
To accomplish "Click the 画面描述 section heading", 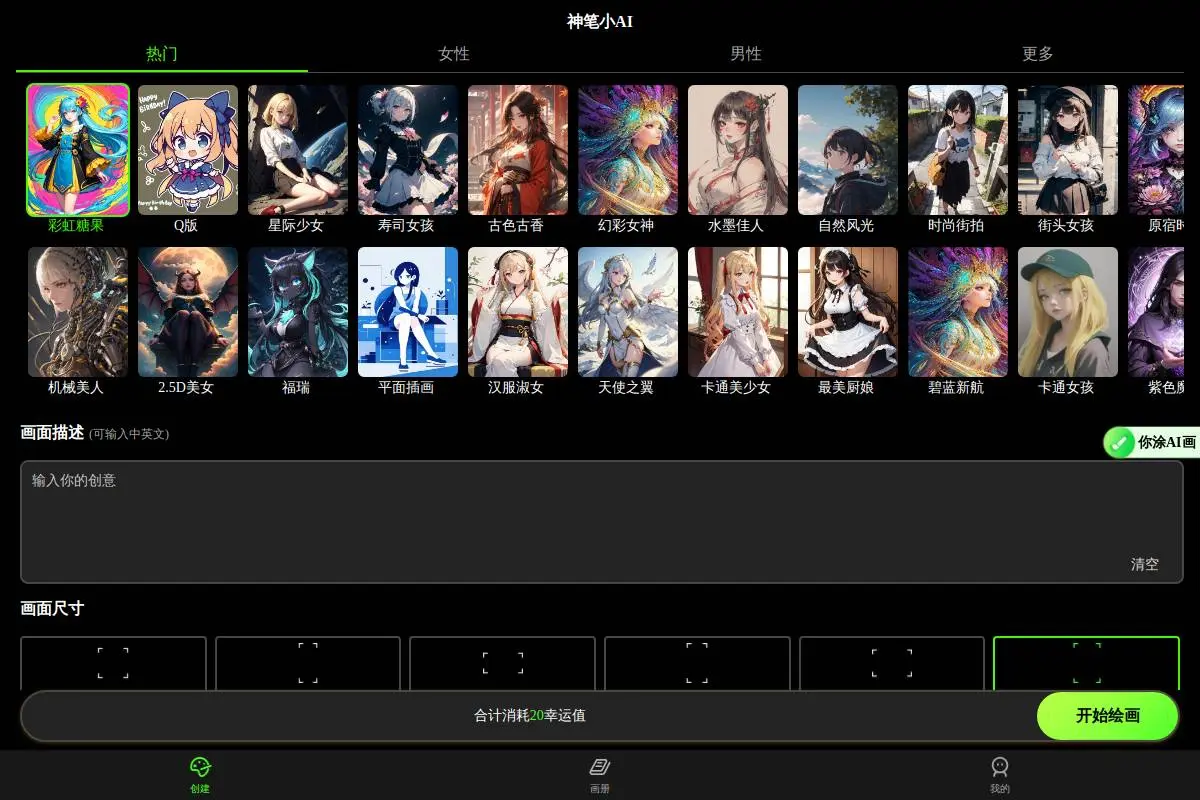I will [52, 432].
